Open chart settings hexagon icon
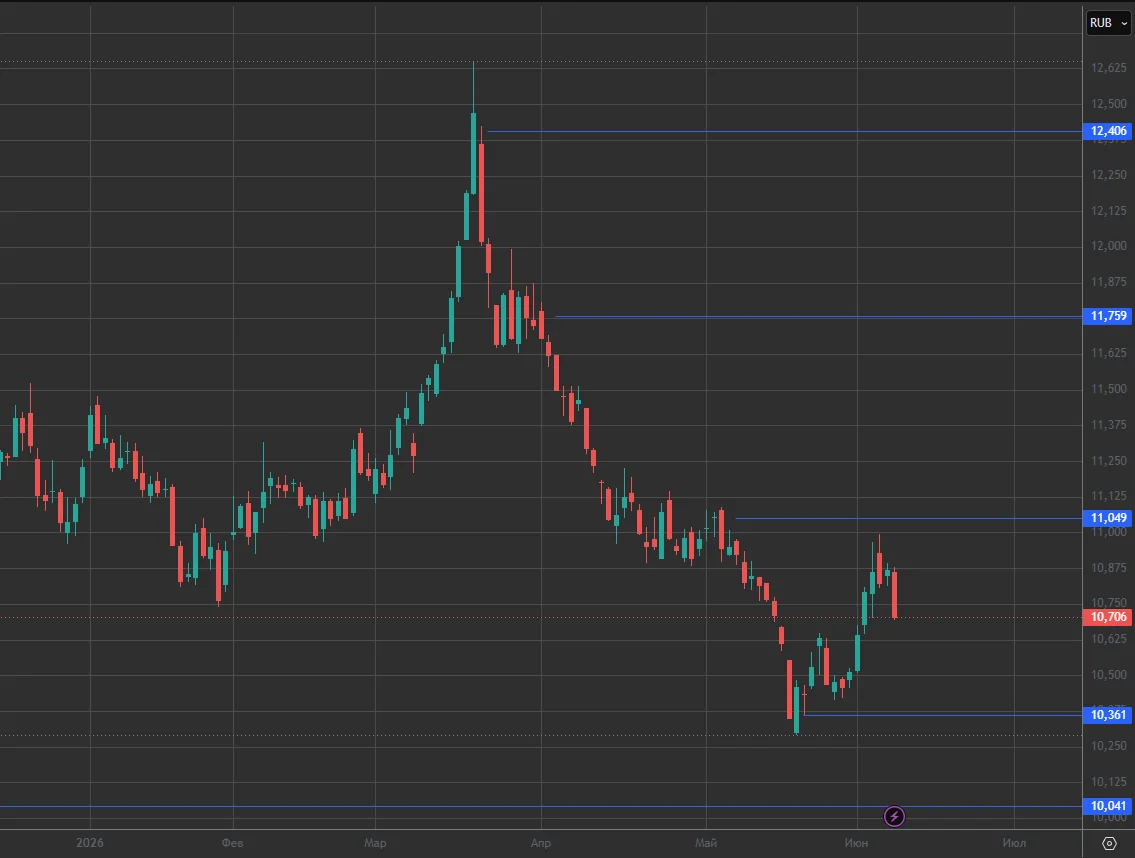This screenshot has width=1135, height=858. pos(1108,844)
